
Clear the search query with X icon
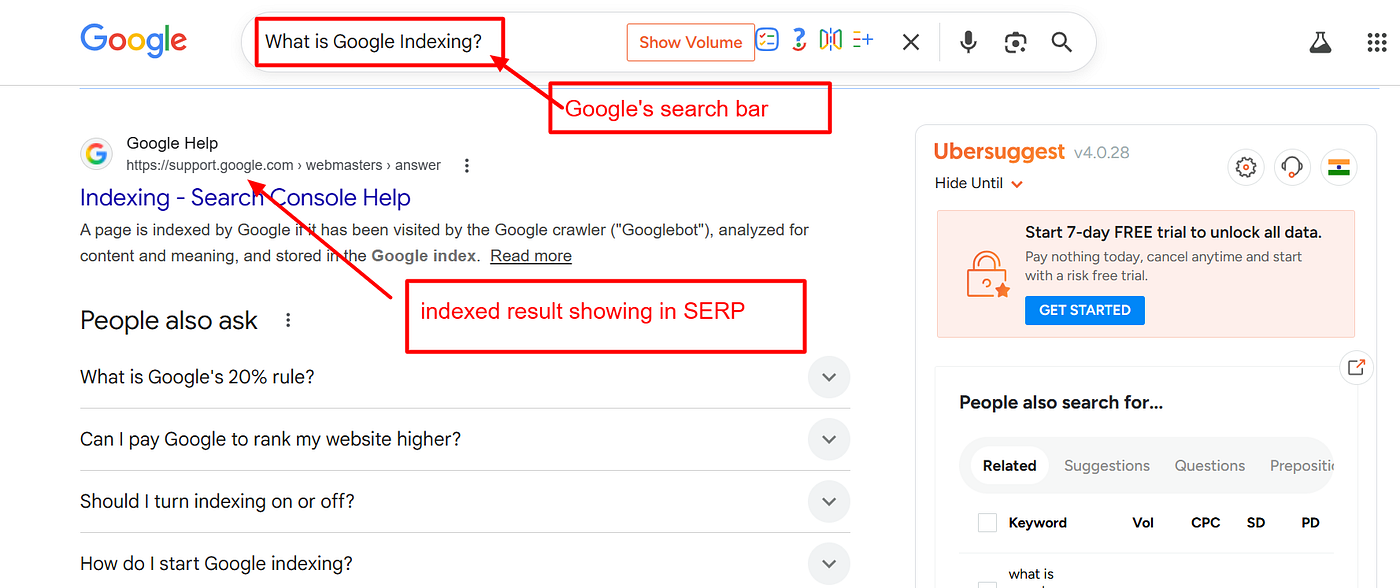click(910, 42)
